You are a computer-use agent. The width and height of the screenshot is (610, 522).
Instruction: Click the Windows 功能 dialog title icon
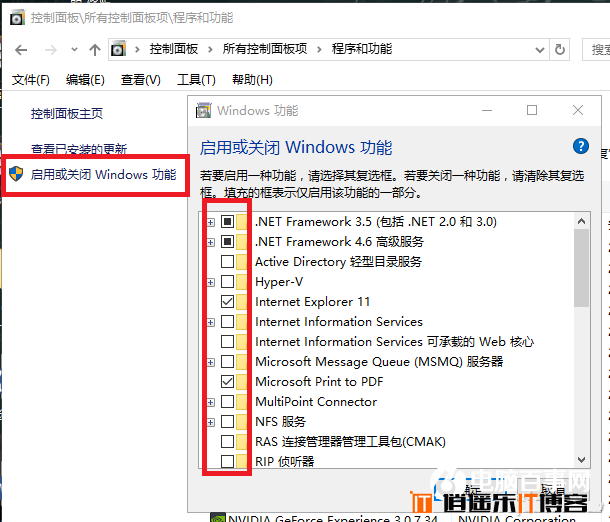click(203, 111)
